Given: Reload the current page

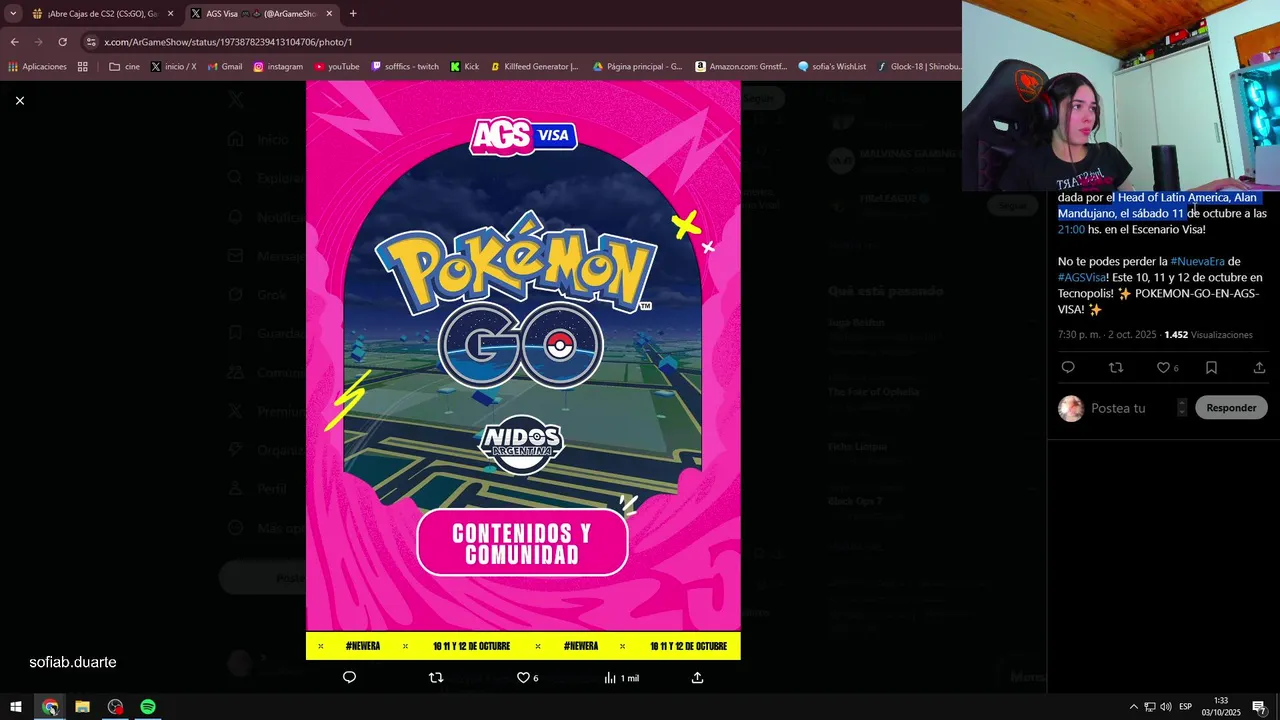Looking at the screenshot, I should (x=62, y=42).
